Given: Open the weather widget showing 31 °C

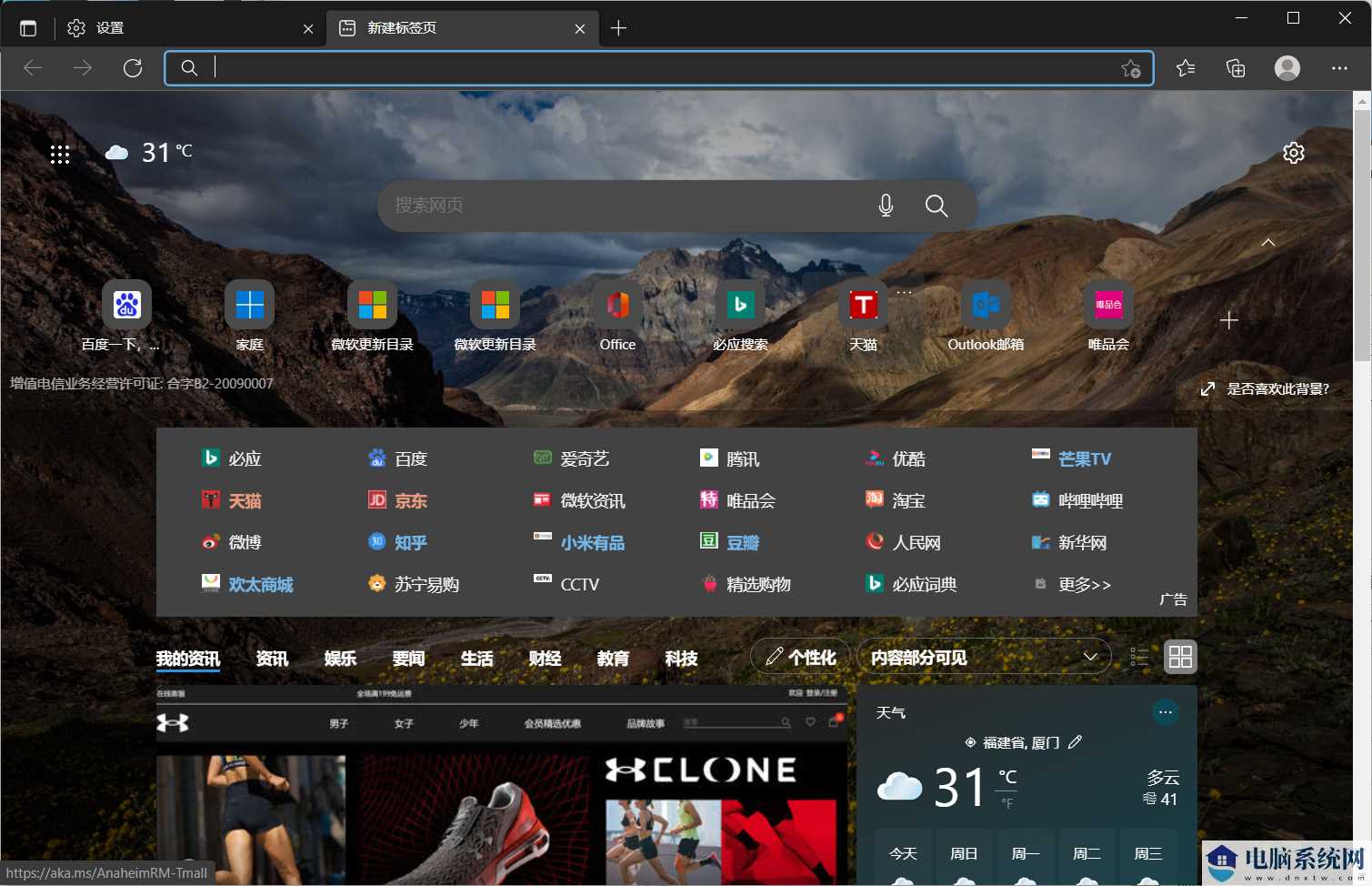Looking at the screenshot, I should (x=149, y=152).
